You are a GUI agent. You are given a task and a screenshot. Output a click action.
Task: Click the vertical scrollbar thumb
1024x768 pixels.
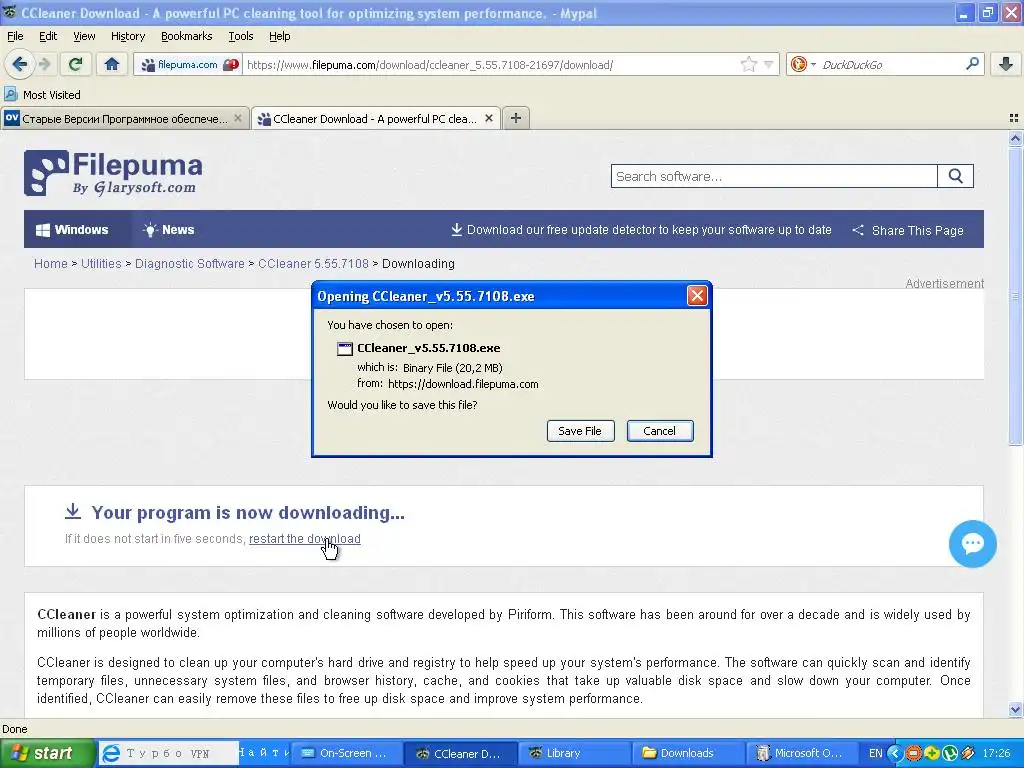1015,295
